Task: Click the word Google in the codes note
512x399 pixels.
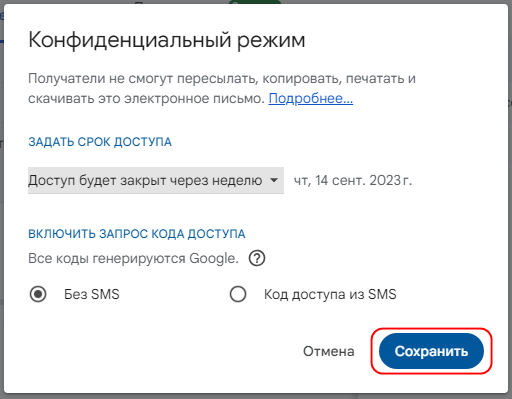Action: coord(214,259)
